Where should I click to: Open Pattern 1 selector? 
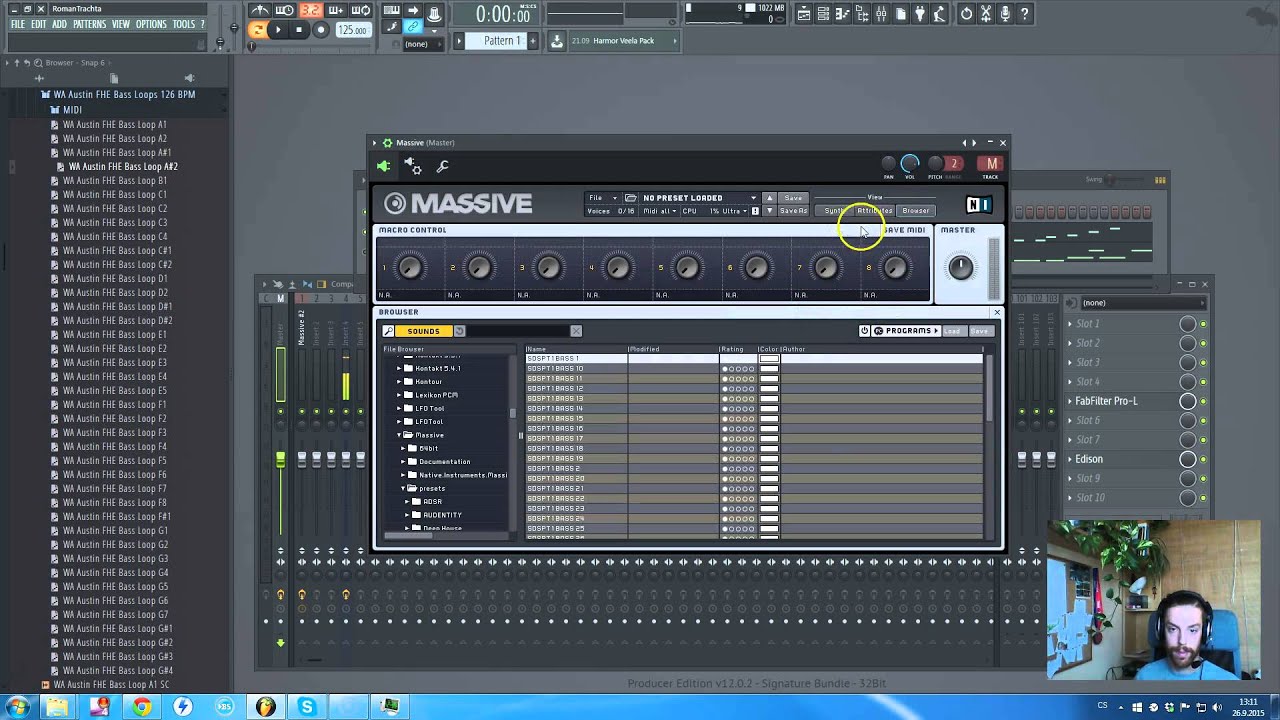pos(502,41)
